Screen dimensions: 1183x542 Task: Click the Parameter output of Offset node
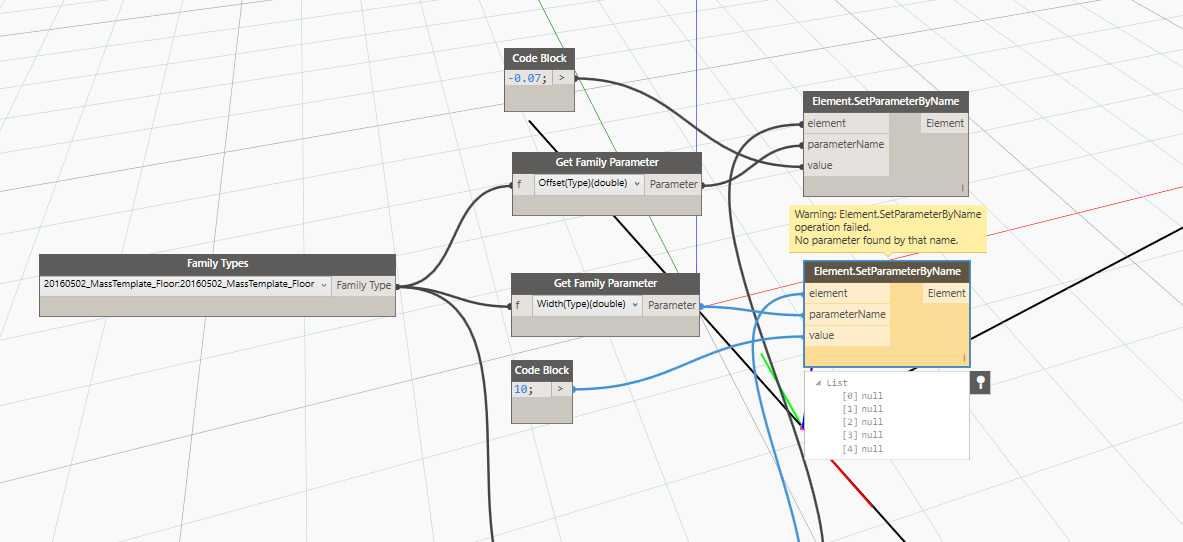tap(673, 183)
